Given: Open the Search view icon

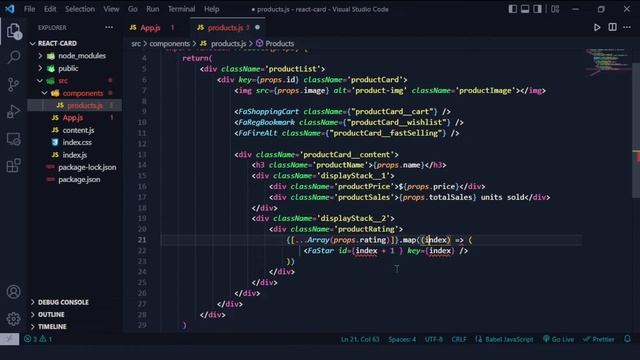Looking at the screenshot, I should (x=13, y=57).
